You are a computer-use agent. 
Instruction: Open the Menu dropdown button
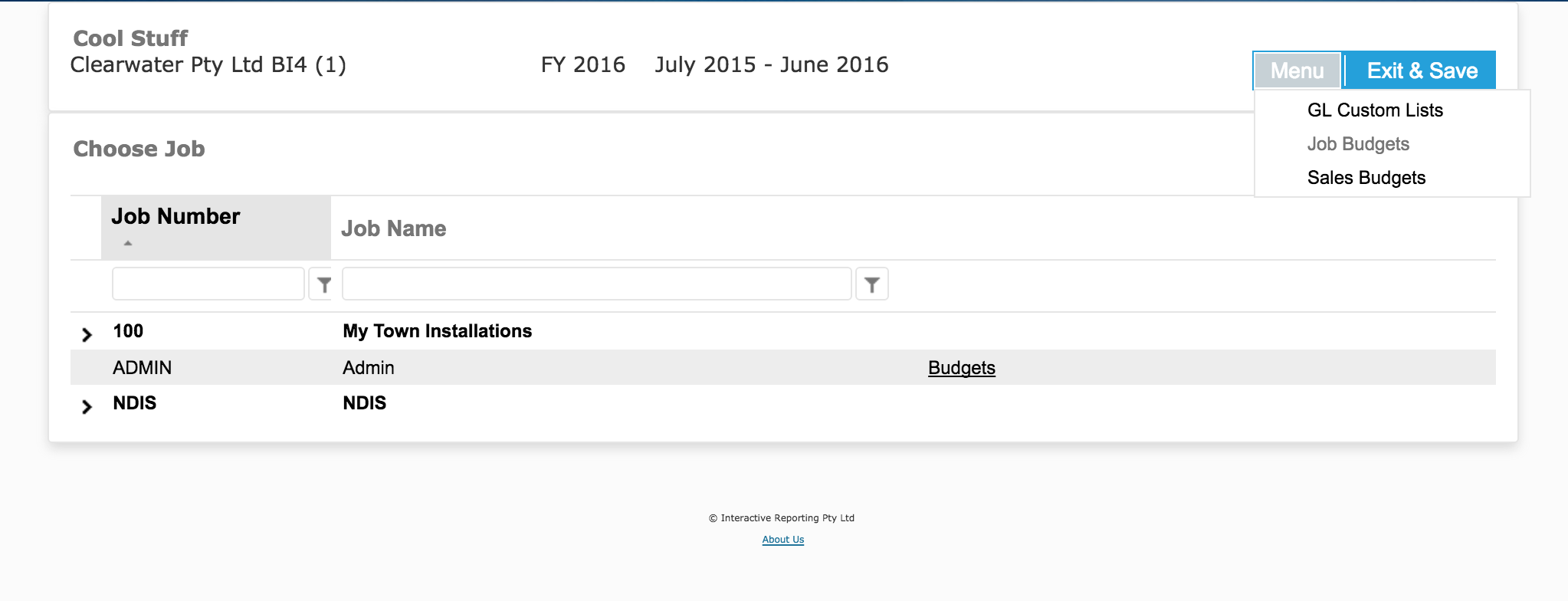1297,71
